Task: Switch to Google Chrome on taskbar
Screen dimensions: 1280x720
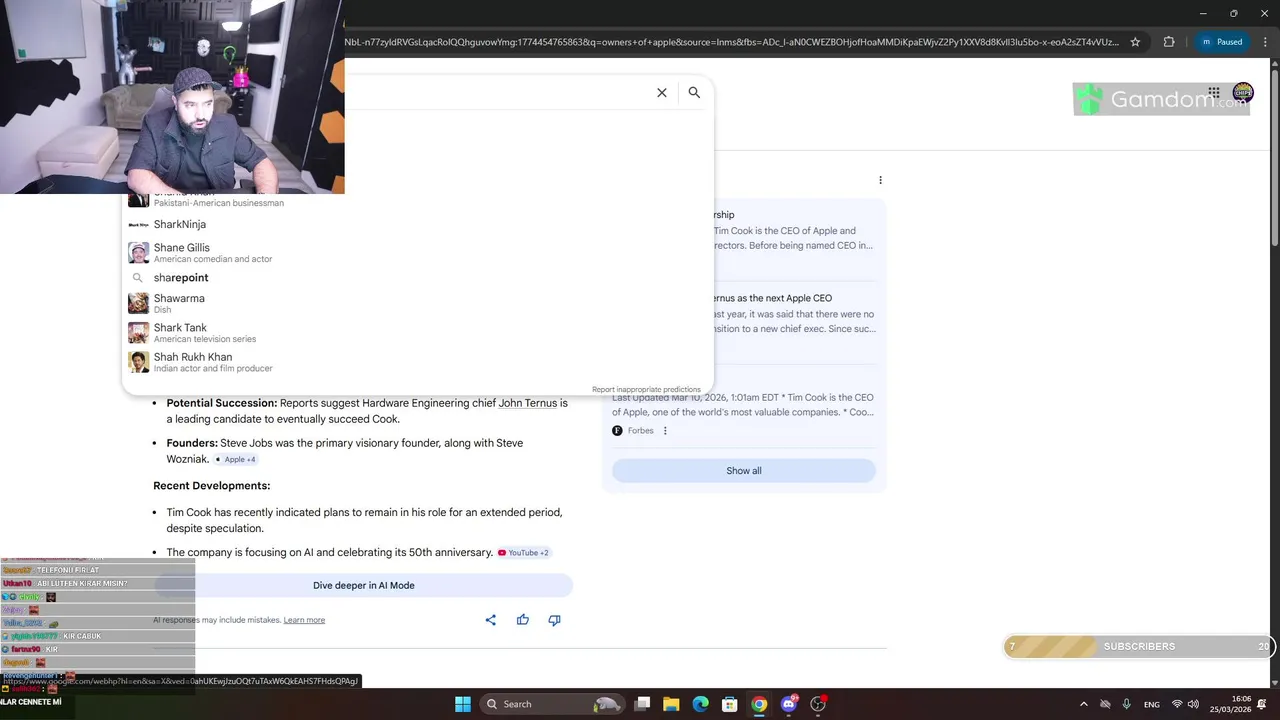Action: coord(759,704)
